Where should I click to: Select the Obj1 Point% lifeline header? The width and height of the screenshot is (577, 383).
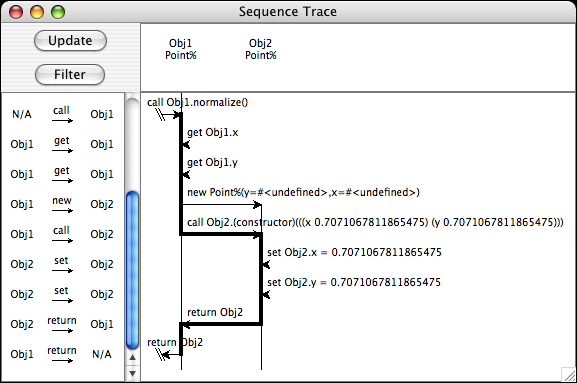180,49
